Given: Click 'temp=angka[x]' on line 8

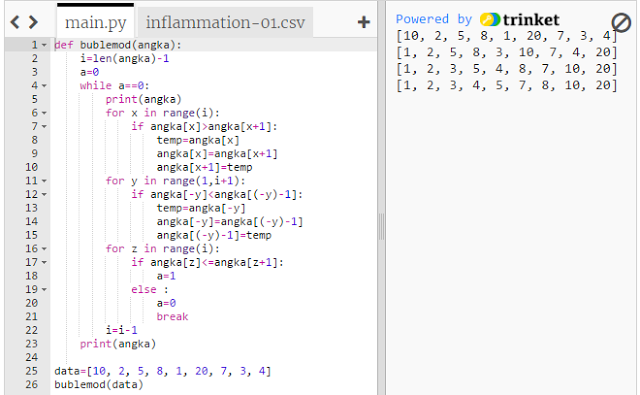Looking at the screenshot, I should [198, 140].
